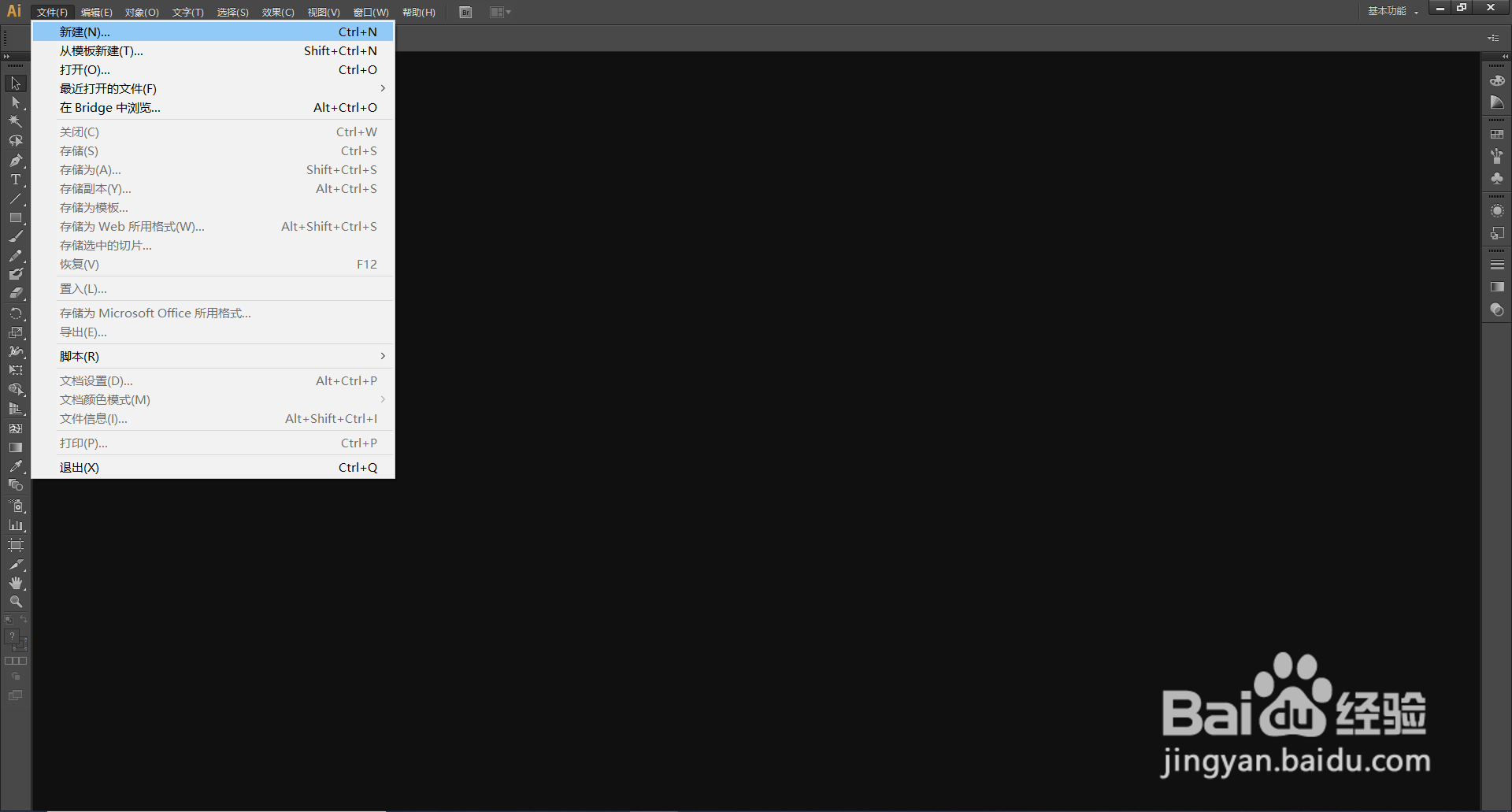
Task: Select the Selection (black arrow) tool
Action: [x=16, y=83]
